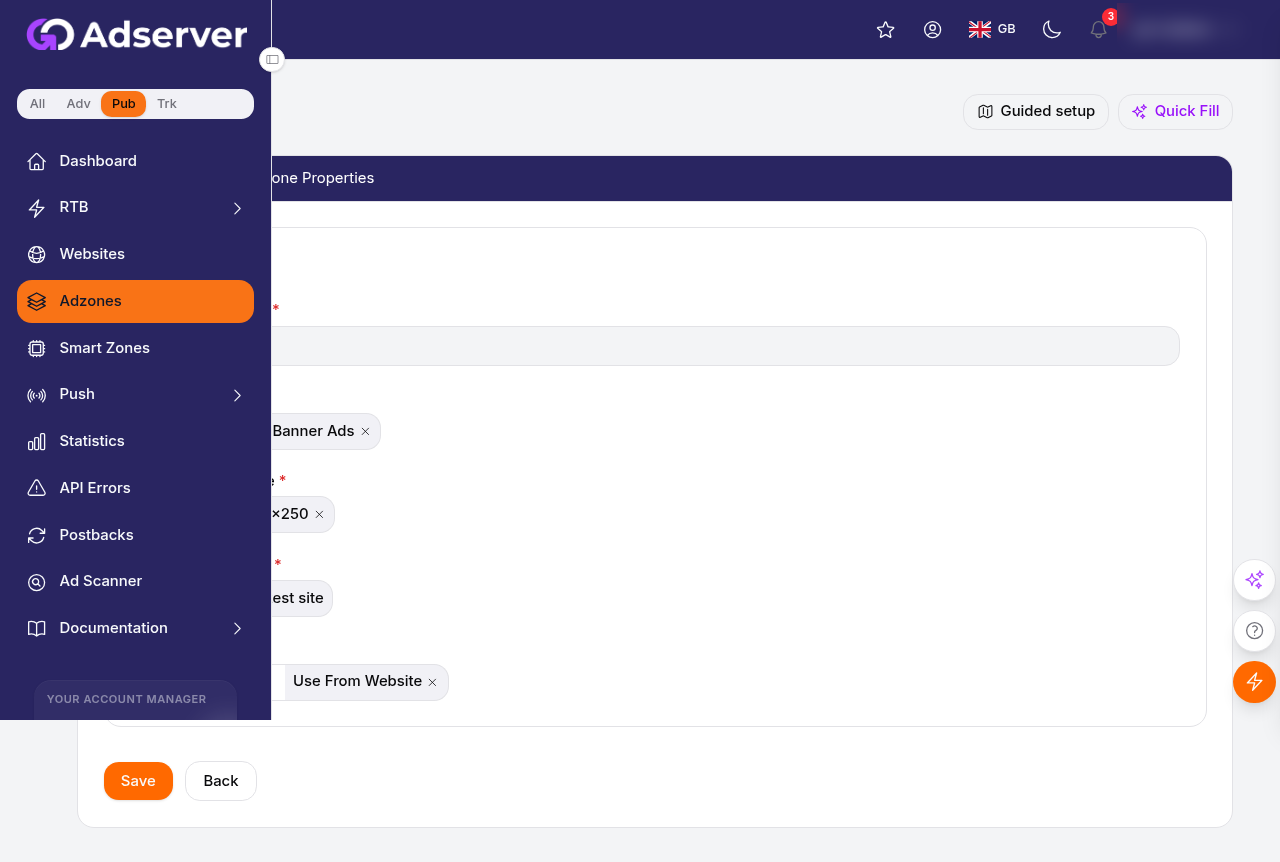The width and height of the screenshot is (1280, 862).
Task: Open notifications bell with badge 3
Action: (x=1098, y=29)
